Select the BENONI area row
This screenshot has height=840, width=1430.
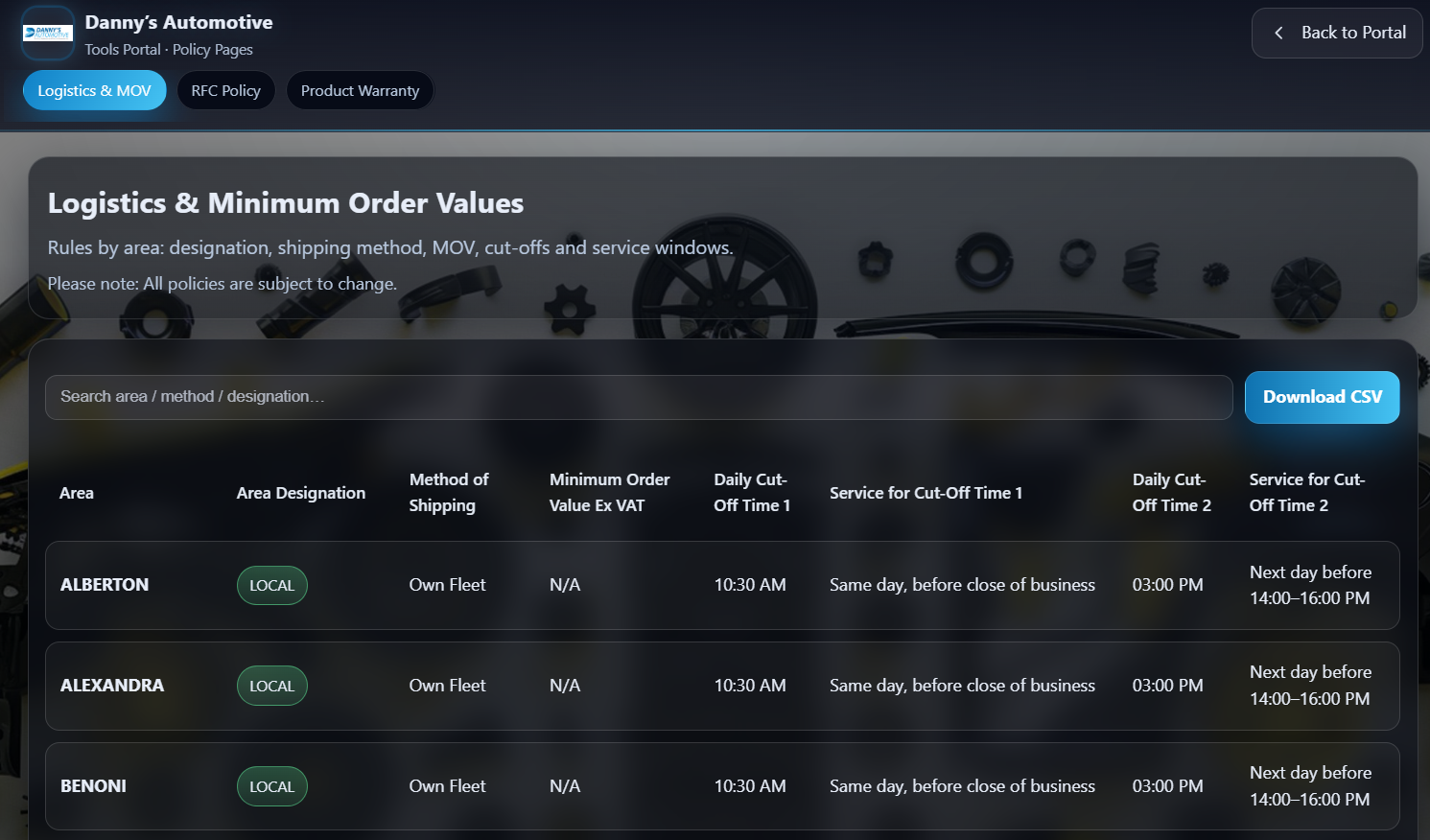click(93, 786)
